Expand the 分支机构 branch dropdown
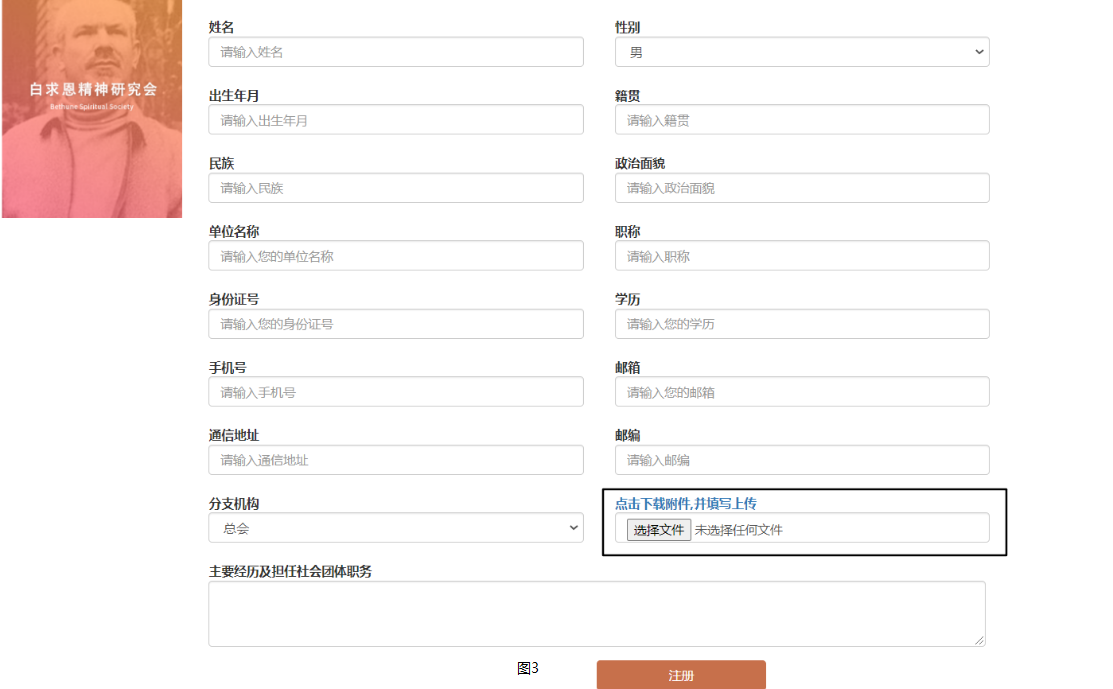Viewport: 1113px width, 689px height. point(395,528)
